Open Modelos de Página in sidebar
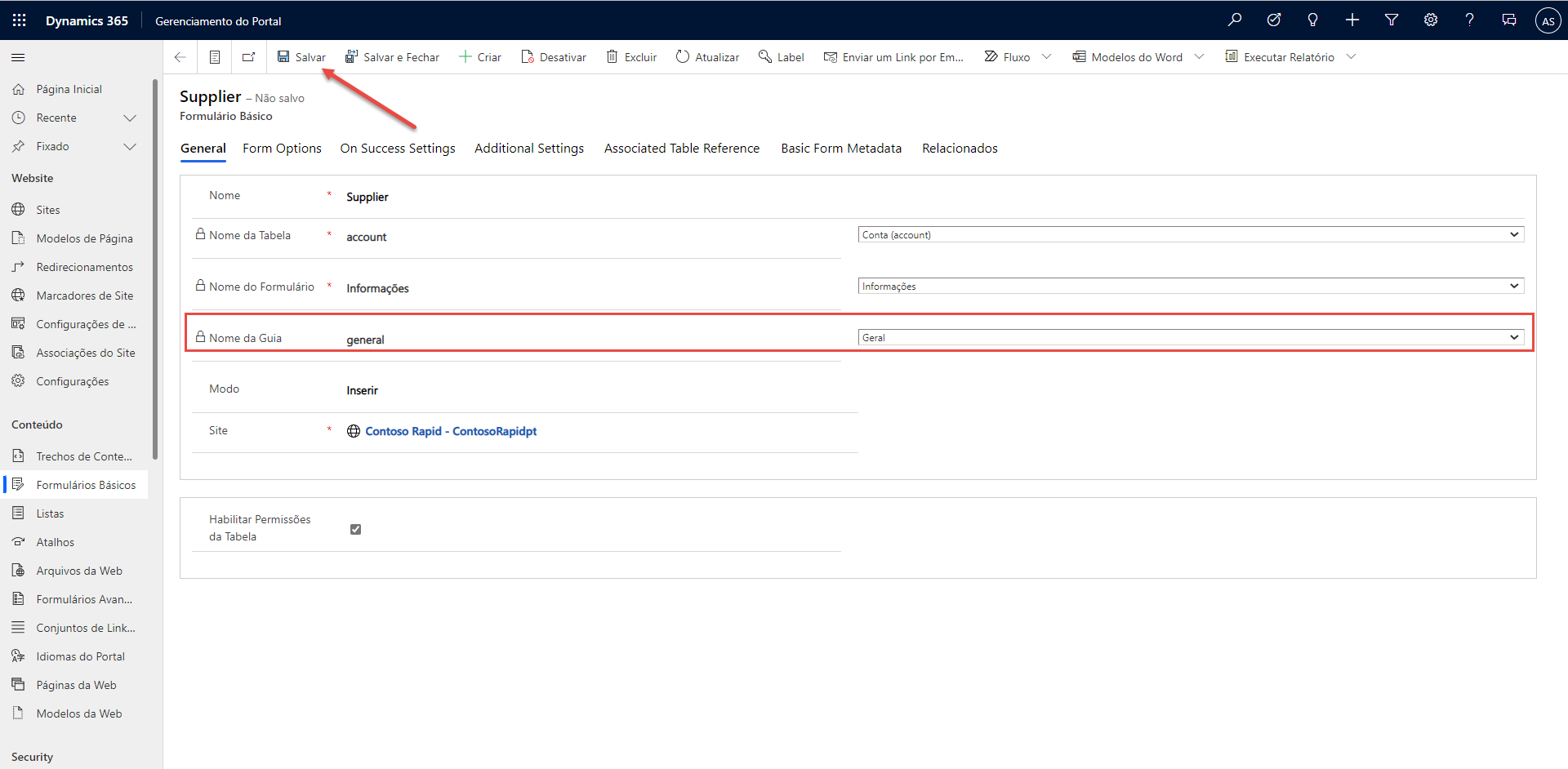Viewport: 1568px width, 769px height. (75, 239)
